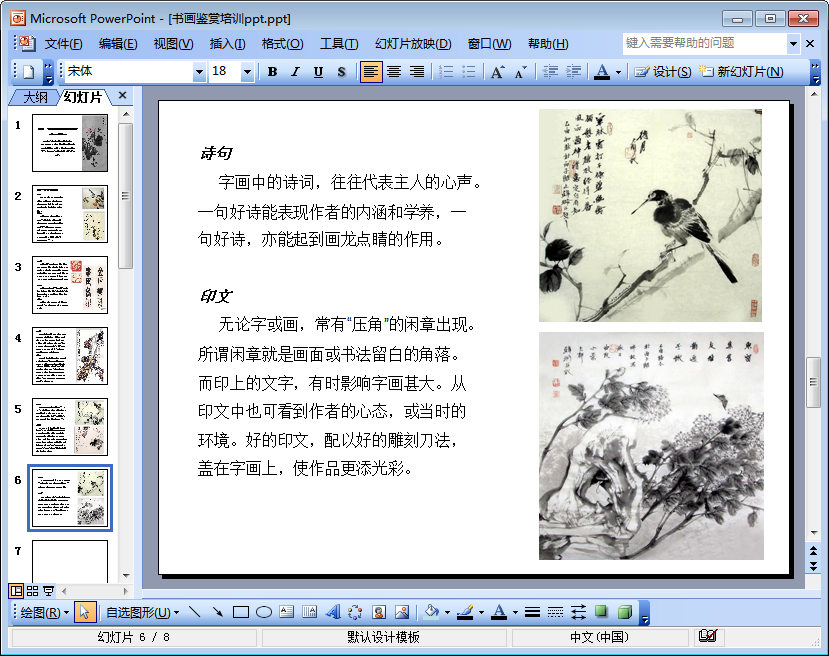Open the 格式(O) menu

tap(282, 44)
